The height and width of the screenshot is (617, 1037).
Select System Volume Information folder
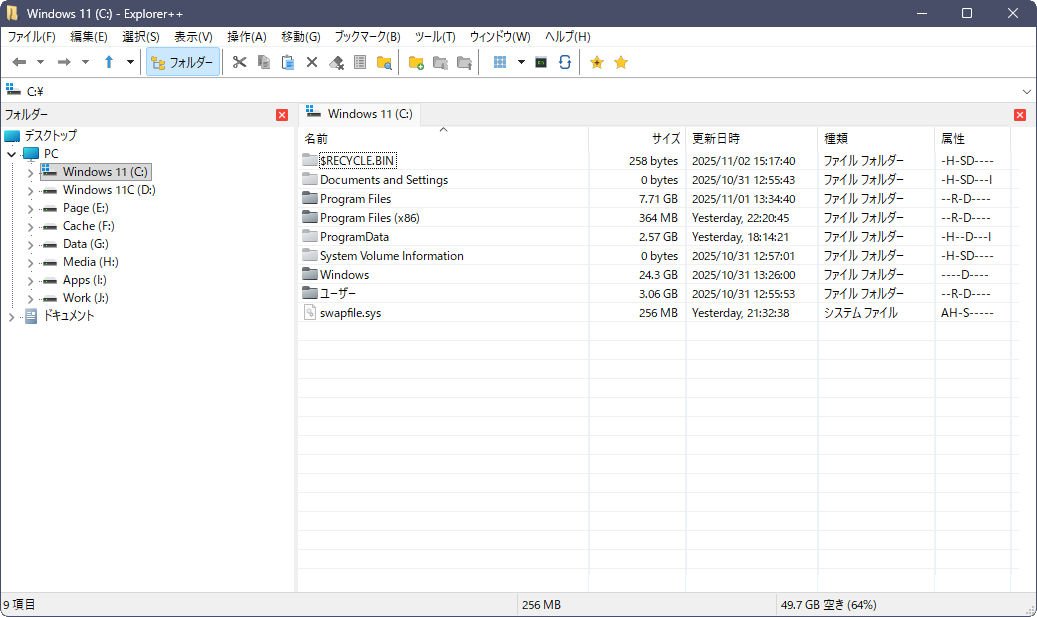click(x=392, y=256)
